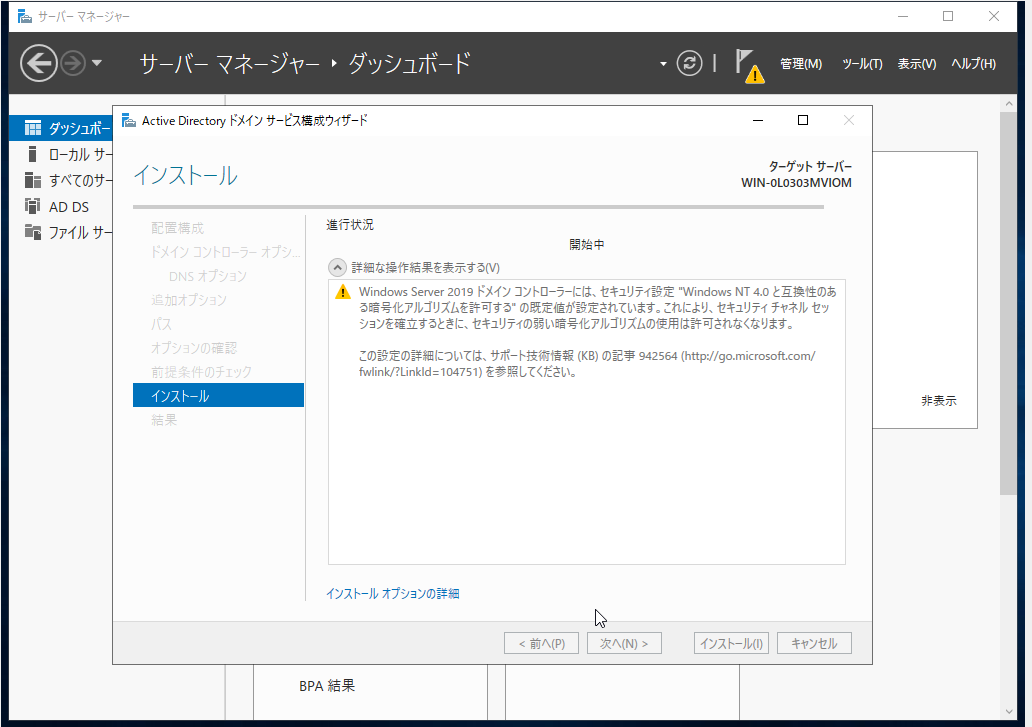Click the 次へ(N) > button
Viewport: 1032px width, 727px height.
coord(624,643)
